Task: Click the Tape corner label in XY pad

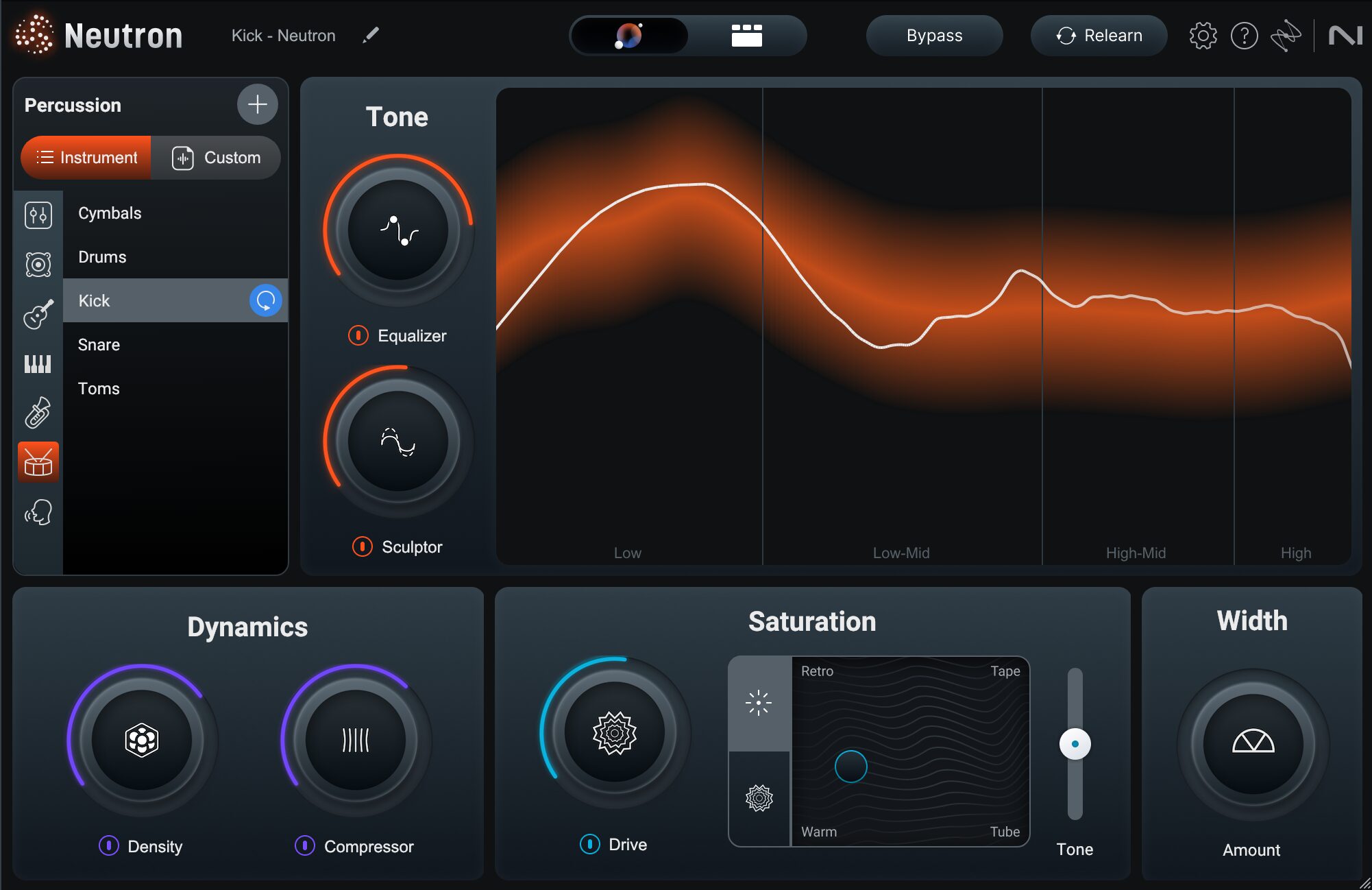Action: click(x=1005, y=671)
